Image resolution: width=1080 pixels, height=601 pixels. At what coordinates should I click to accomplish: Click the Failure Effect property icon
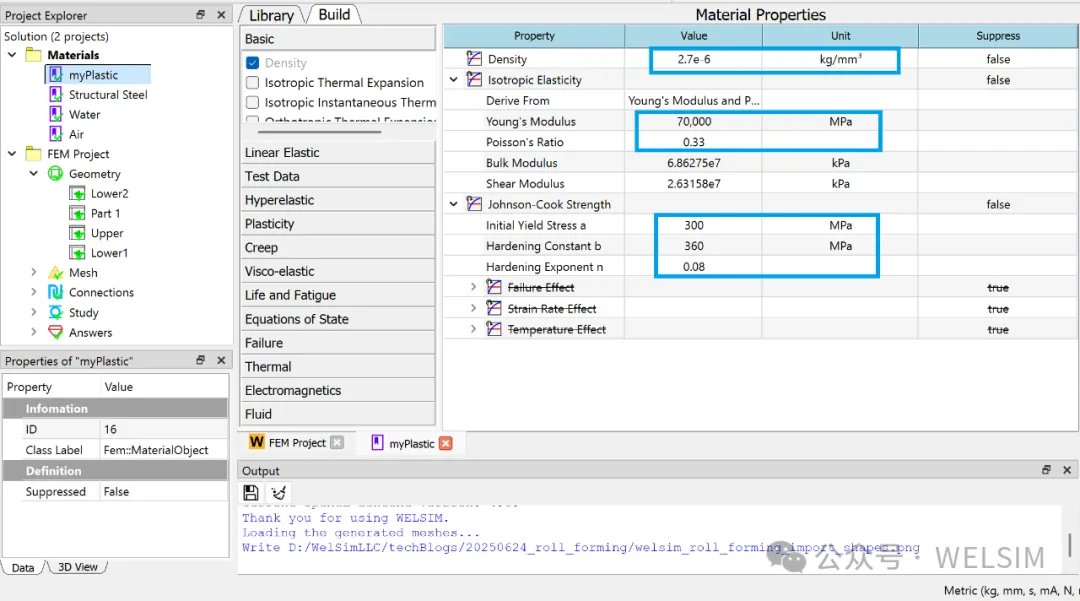click(494, 287)
